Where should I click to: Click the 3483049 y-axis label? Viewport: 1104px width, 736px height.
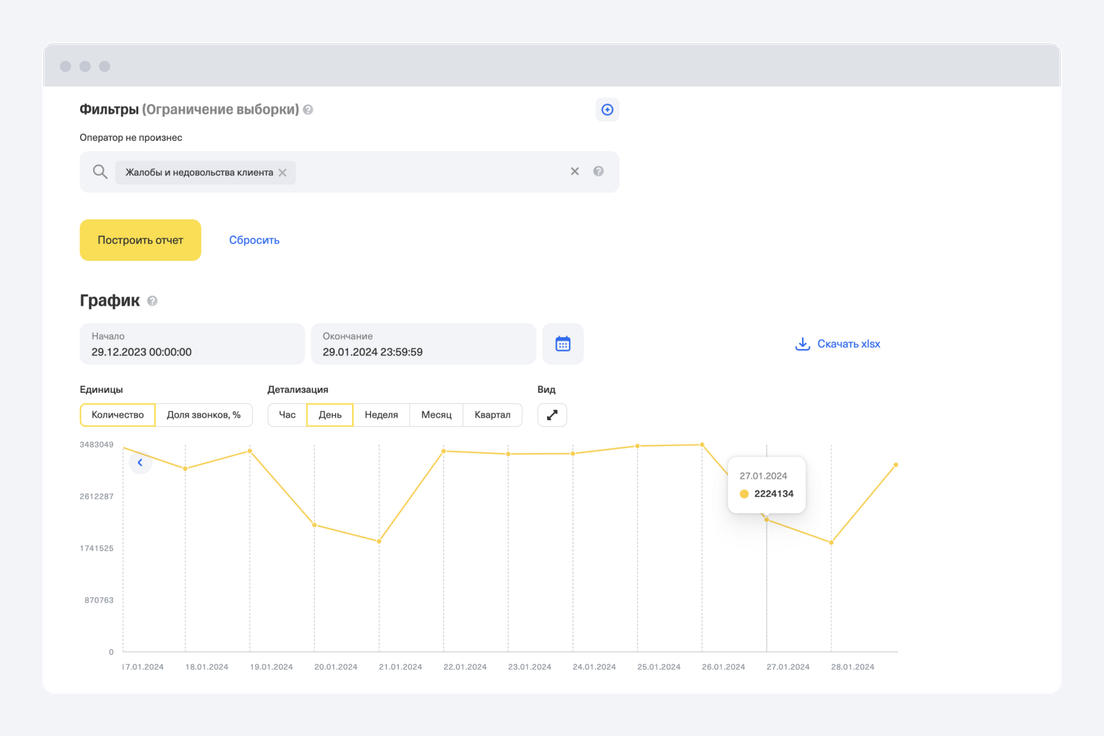(x=96, y=444)
